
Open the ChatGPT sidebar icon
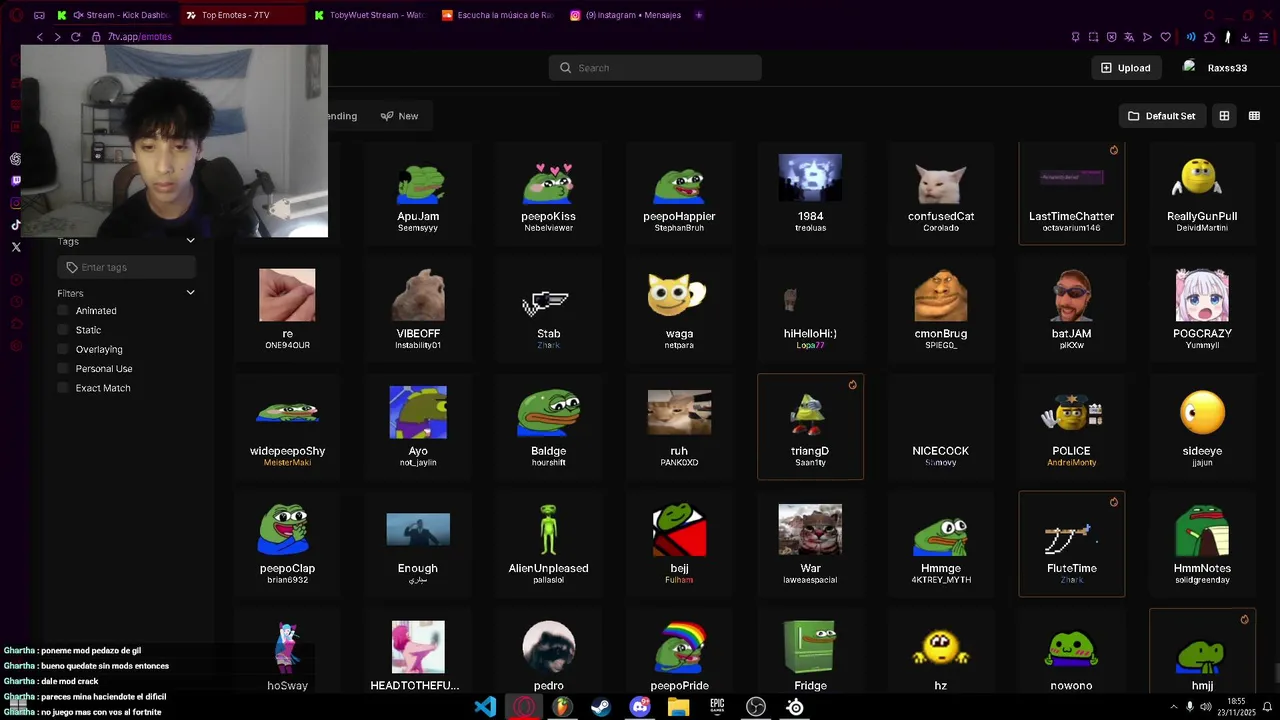15,159
